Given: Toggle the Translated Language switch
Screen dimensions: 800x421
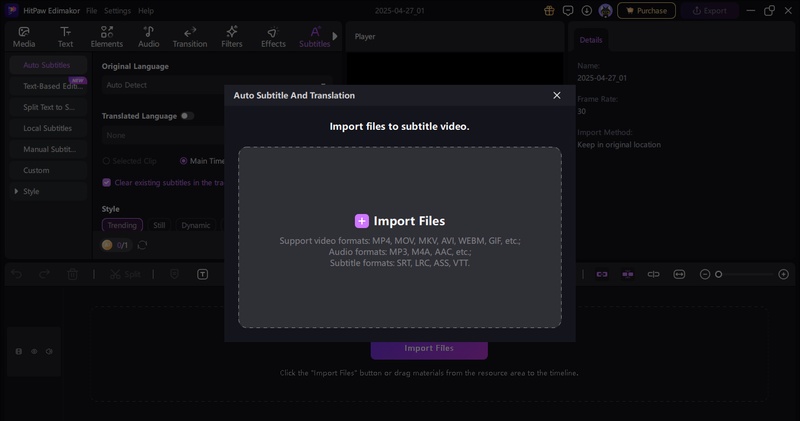Looking at the screenshot, I should (x=187, y=116).
